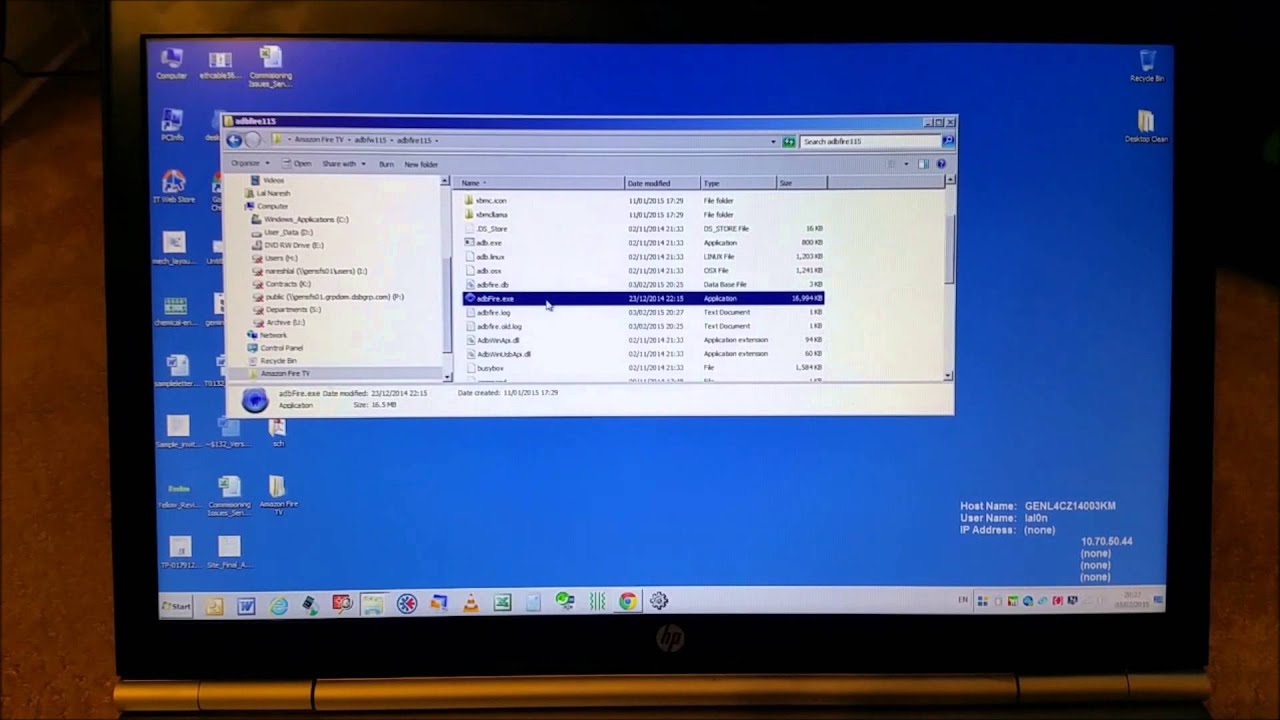Sort files by Name column header

click(x=540, y=183)
